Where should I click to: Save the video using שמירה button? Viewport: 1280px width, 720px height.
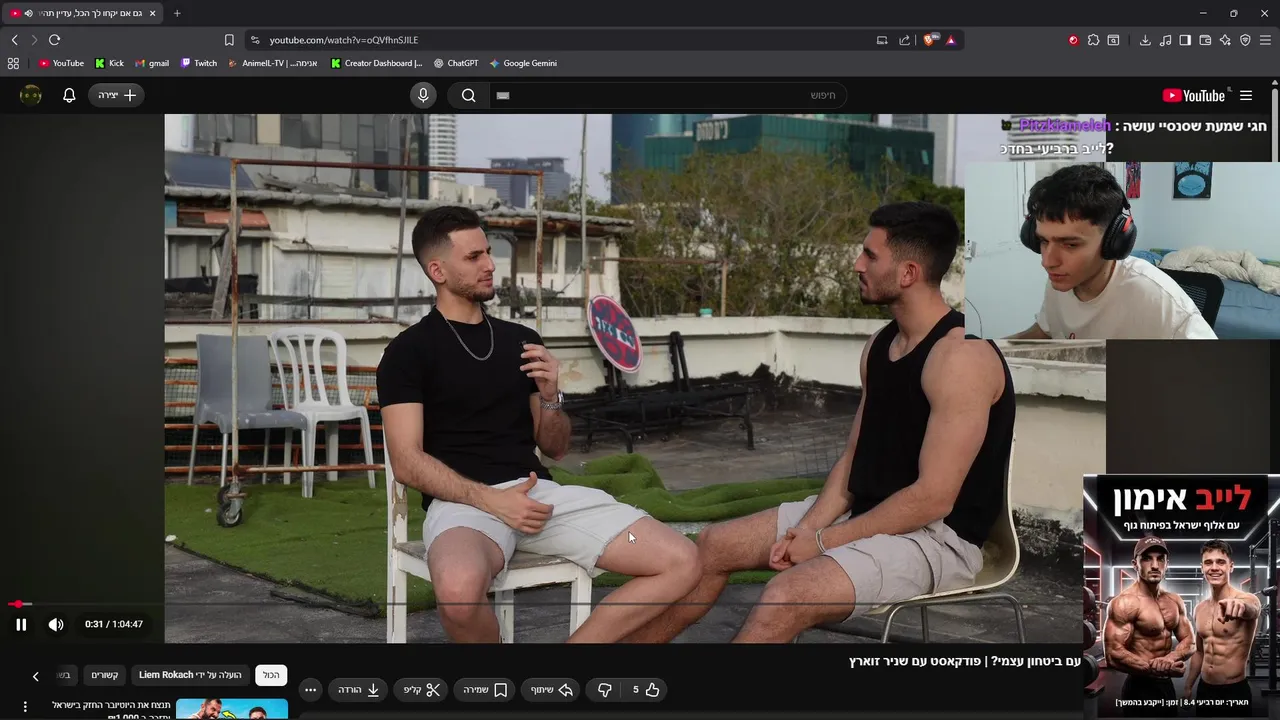tap(485, 689)
